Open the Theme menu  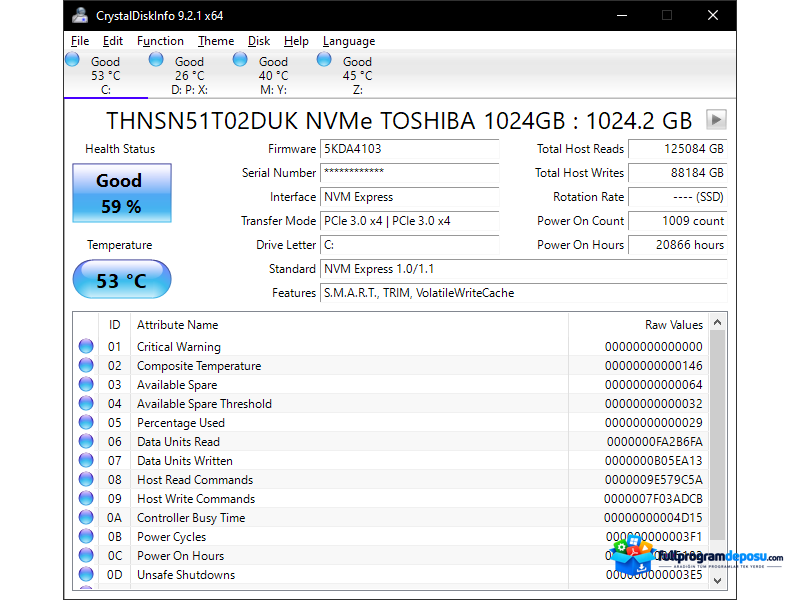click(x=216, y=41)
